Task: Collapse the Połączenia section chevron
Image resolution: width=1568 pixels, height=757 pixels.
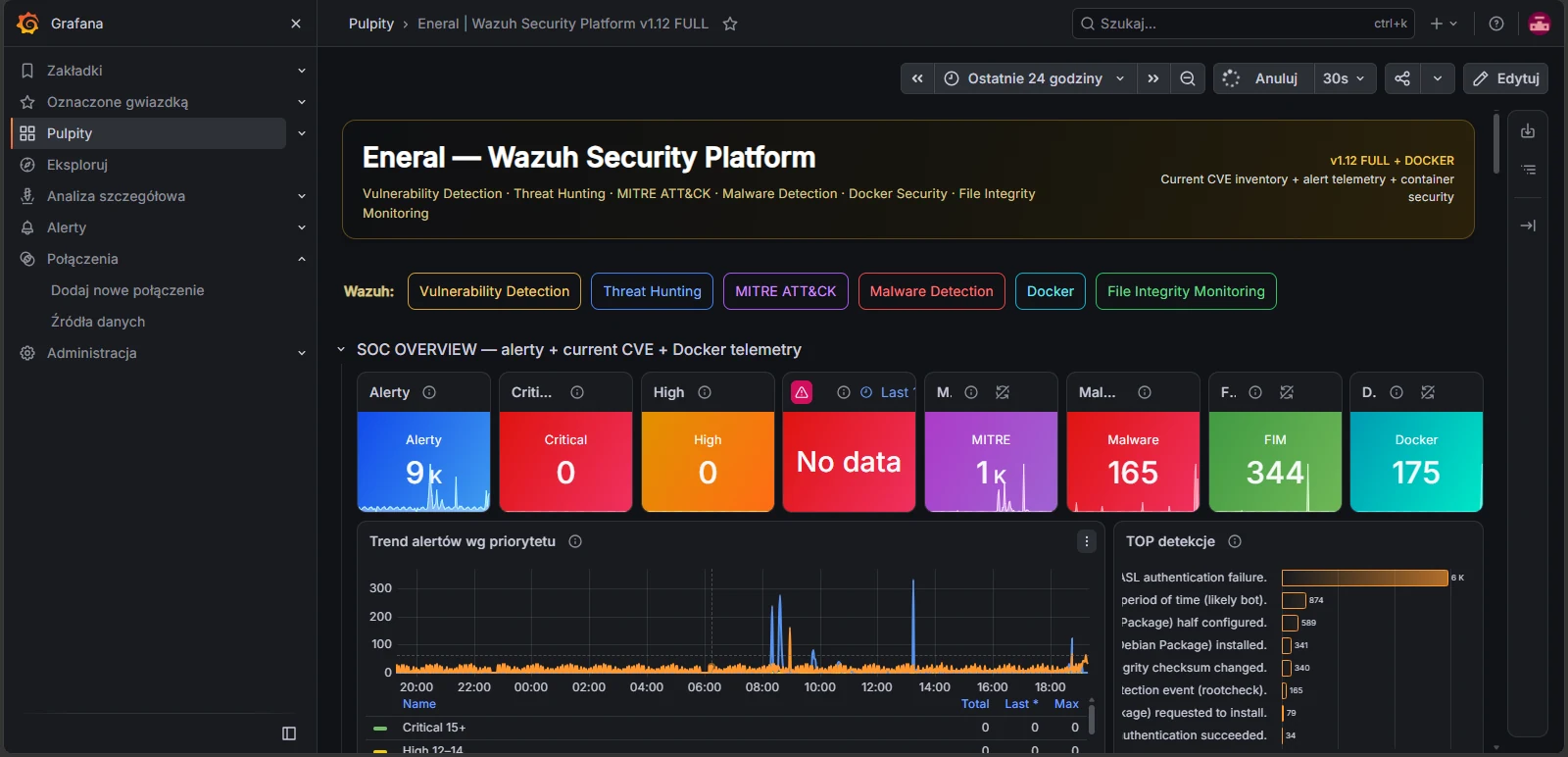Action: coord(302,259)
